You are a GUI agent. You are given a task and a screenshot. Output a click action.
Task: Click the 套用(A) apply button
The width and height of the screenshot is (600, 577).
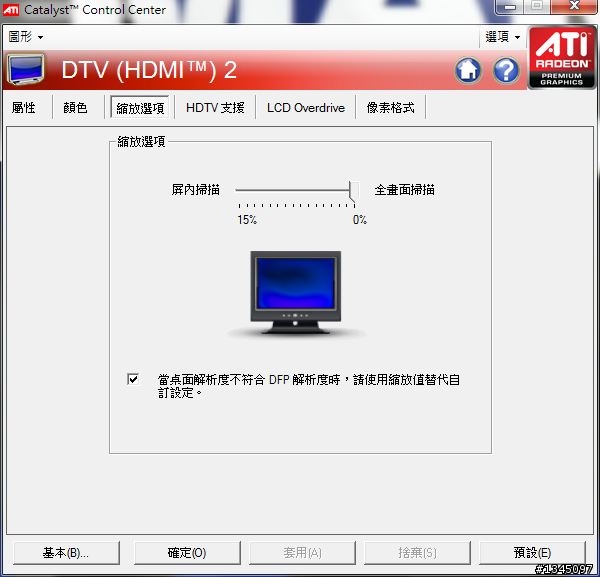(x=302, y=553)
